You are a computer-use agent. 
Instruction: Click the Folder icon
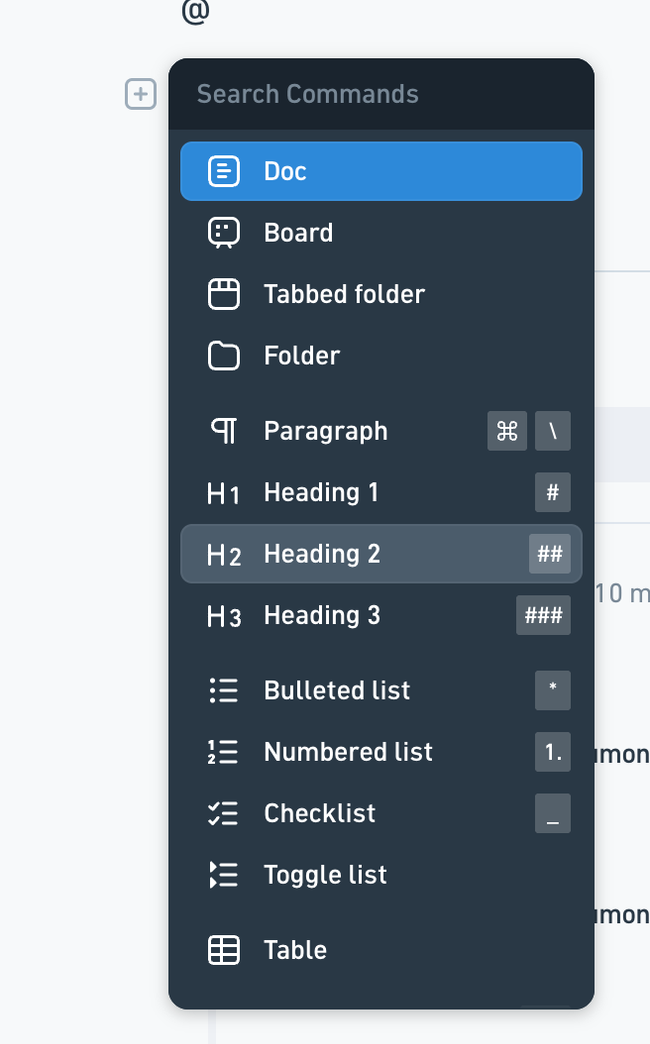tap(224, 356)
